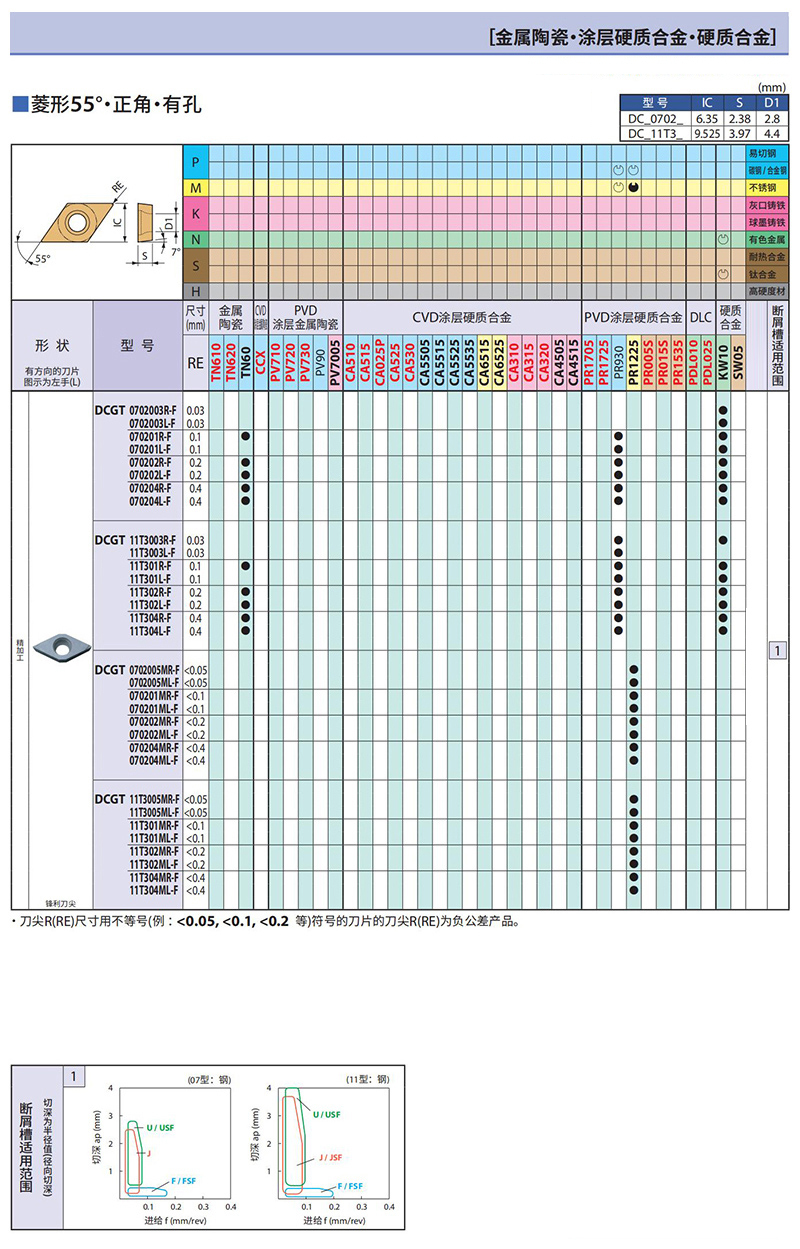Click the F / FSF label in 07-type chart

[x=184, y=1183]
